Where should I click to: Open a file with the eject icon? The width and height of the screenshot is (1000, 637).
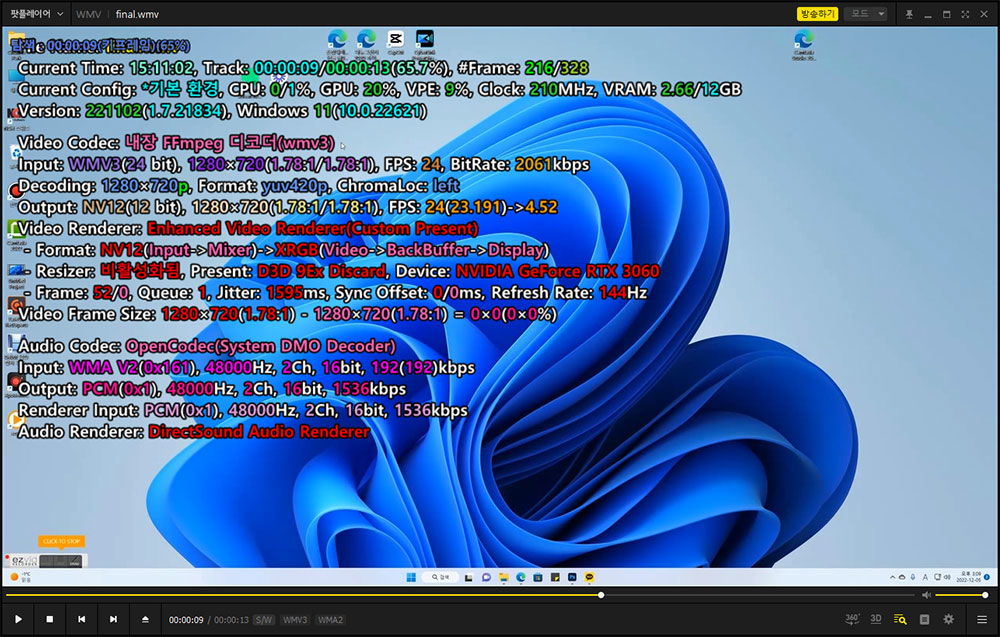[x=145, y=619]
